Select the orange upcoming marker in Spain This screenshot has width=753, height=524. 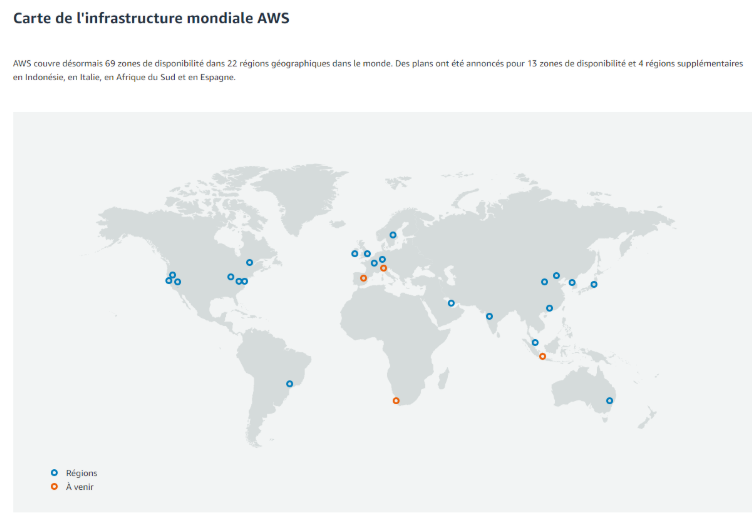click(364, 278)
